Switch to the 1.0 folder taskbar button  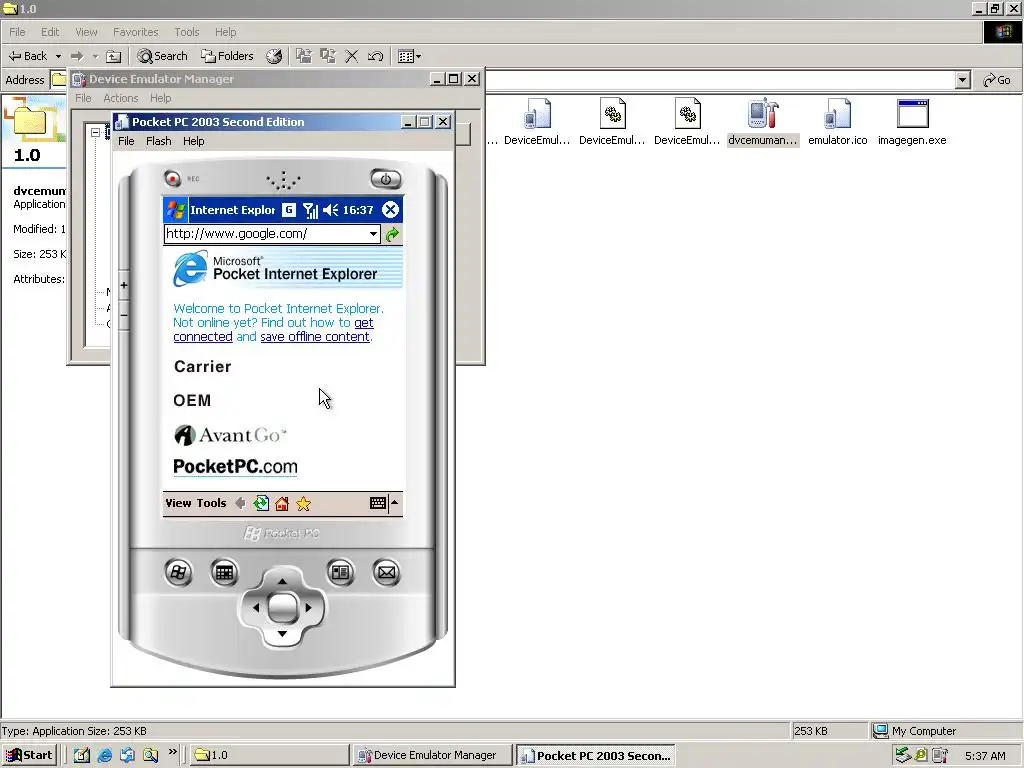(269, 755)
